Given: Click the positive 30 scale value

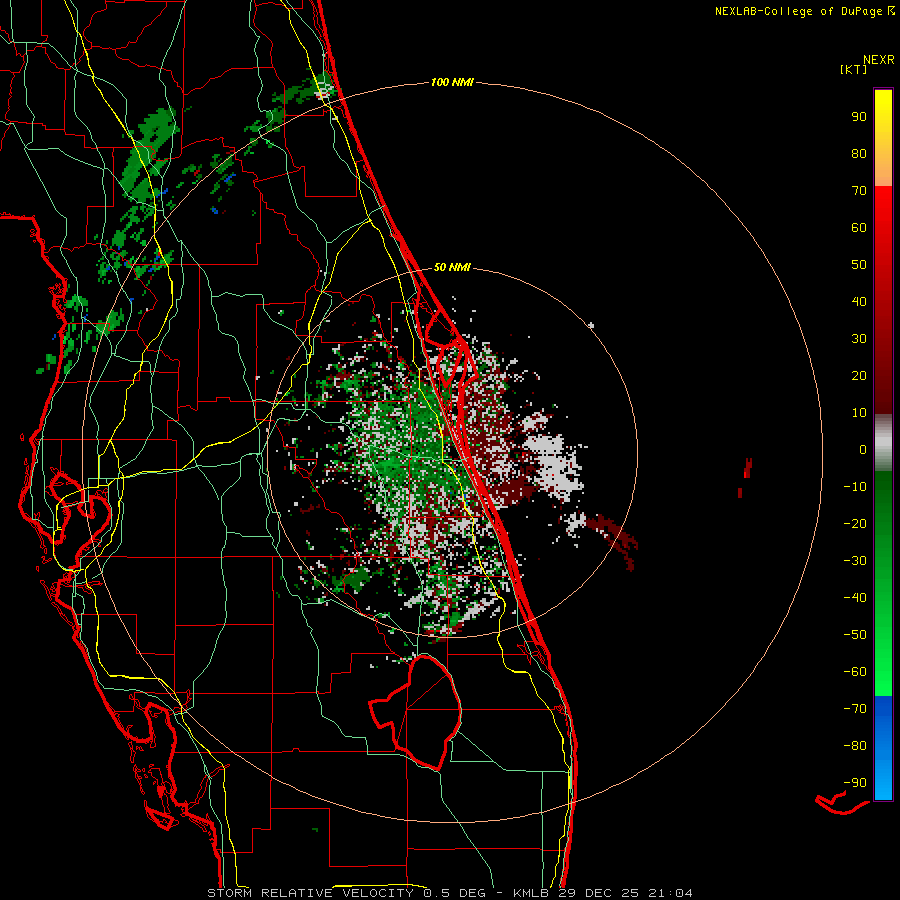Looking at the screenshot, I should click(x=859, y=339).
